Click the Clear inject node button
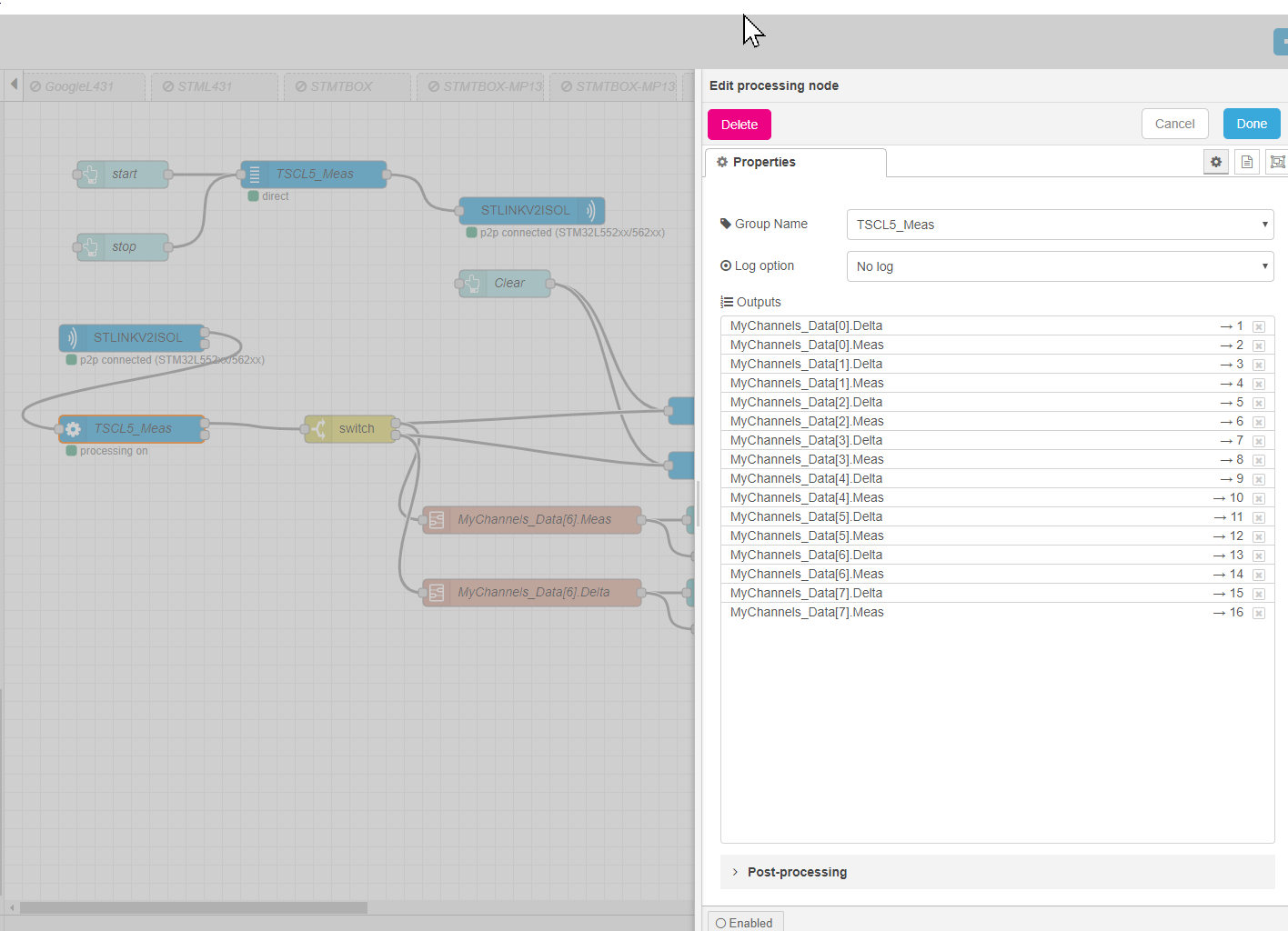1288x931 pixels. point(469,283)
